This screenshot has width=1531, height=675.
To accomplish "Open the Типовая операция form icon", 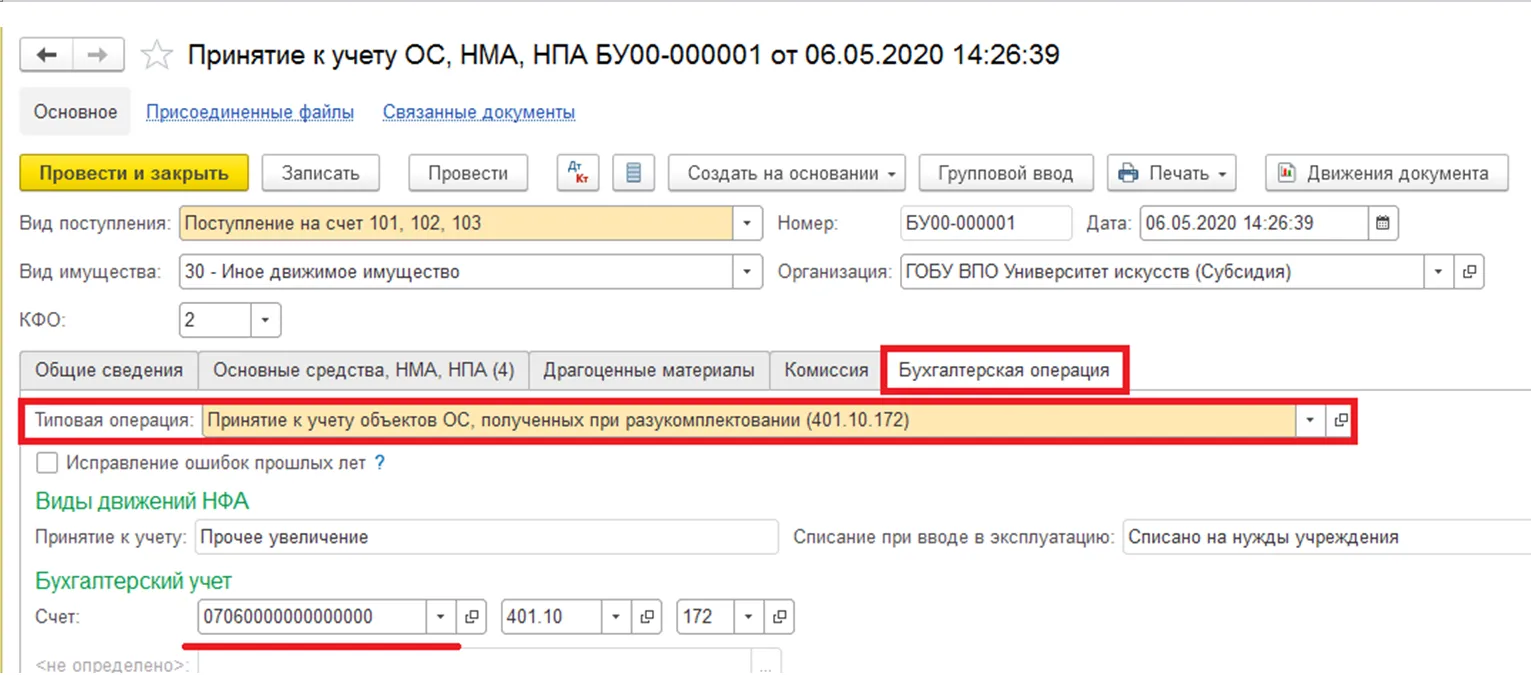I will click(x=1341, y=421).
